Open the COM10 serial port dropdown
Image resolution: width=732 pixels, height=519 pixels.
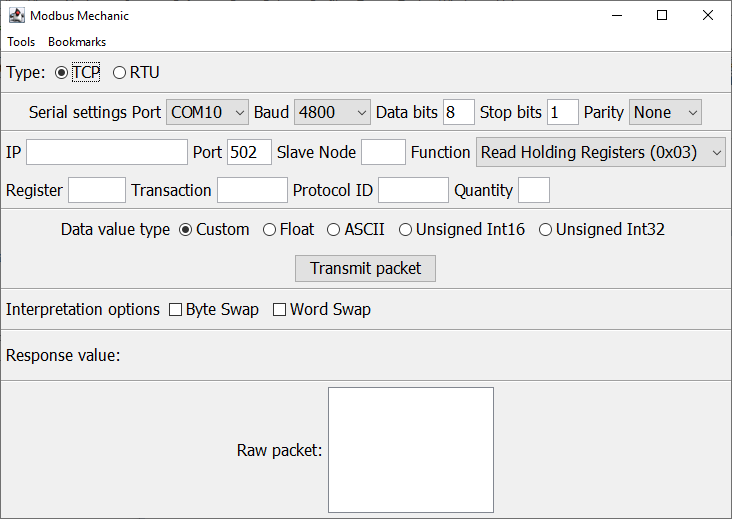coord(207,112)
